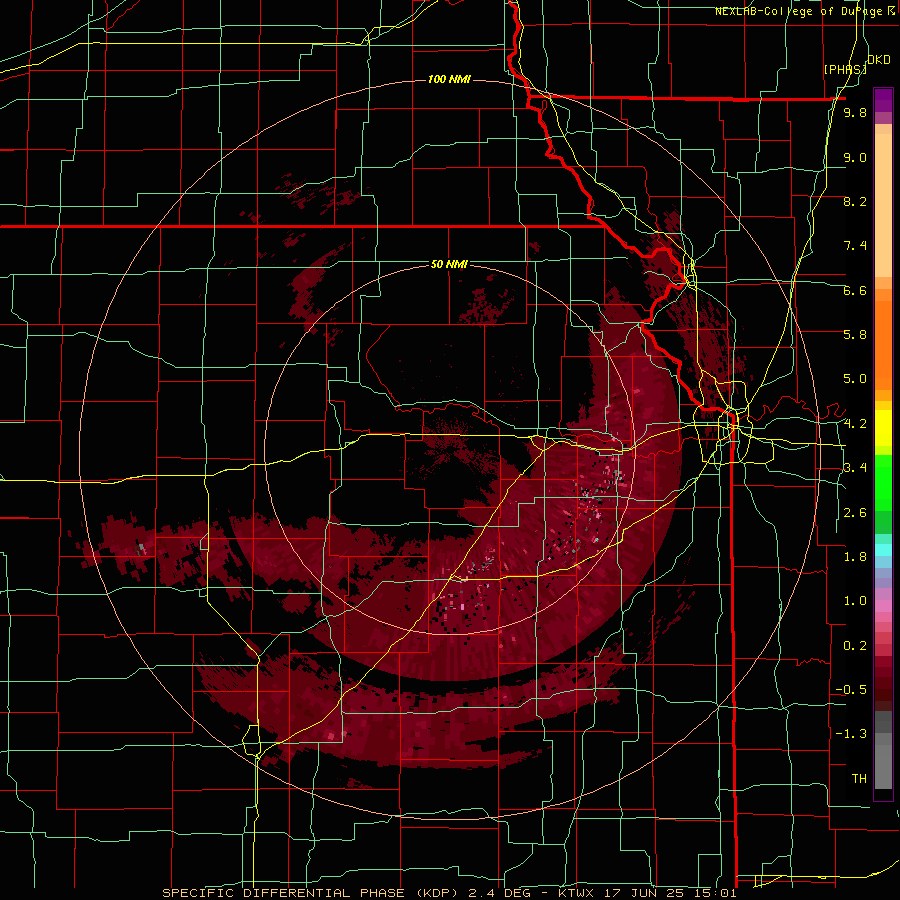The width and height of the screenshot is (900, 900).
Task: Click the 3.4 scale value
Action: coord(855,468)
